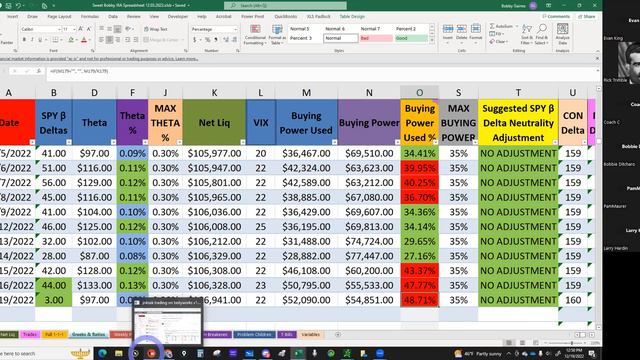
Task: Click the Insert cells icon
Action: pos(448,33)
